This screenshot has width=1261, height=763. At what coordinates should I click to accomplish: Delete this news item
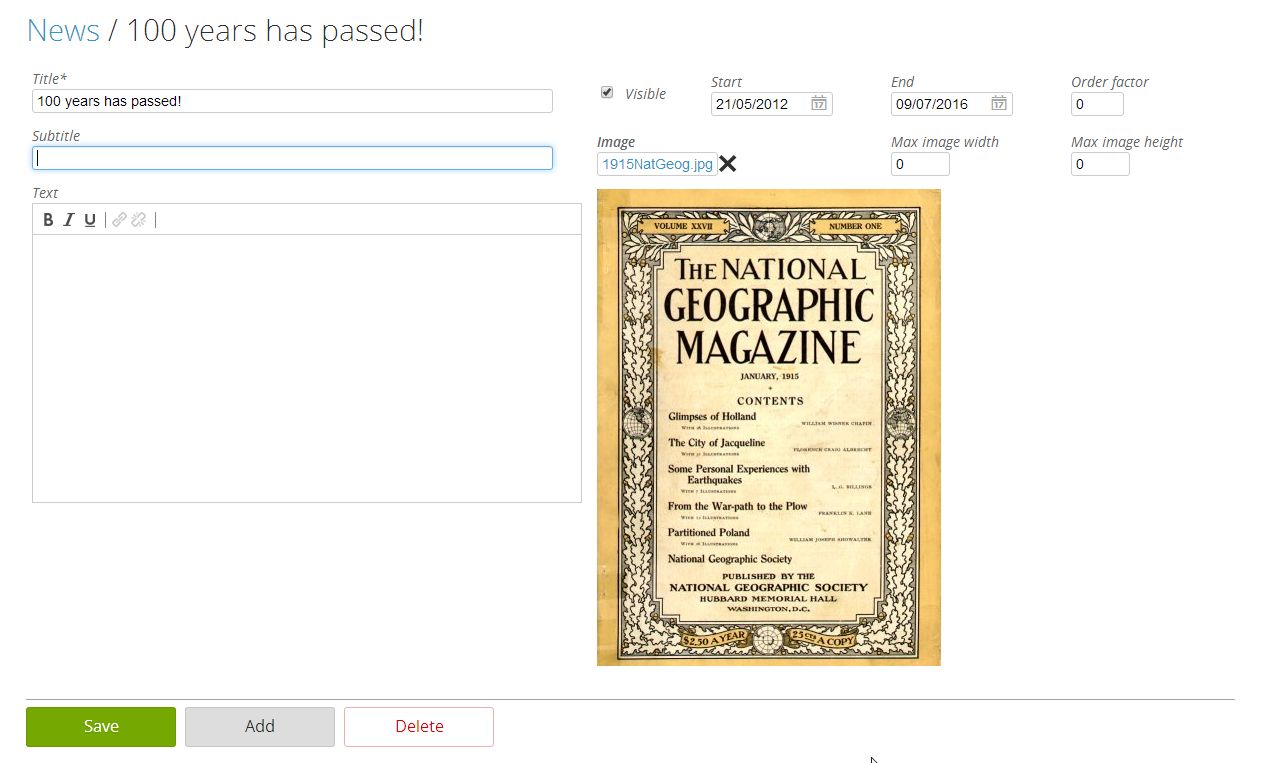click(x=419, y=727)
